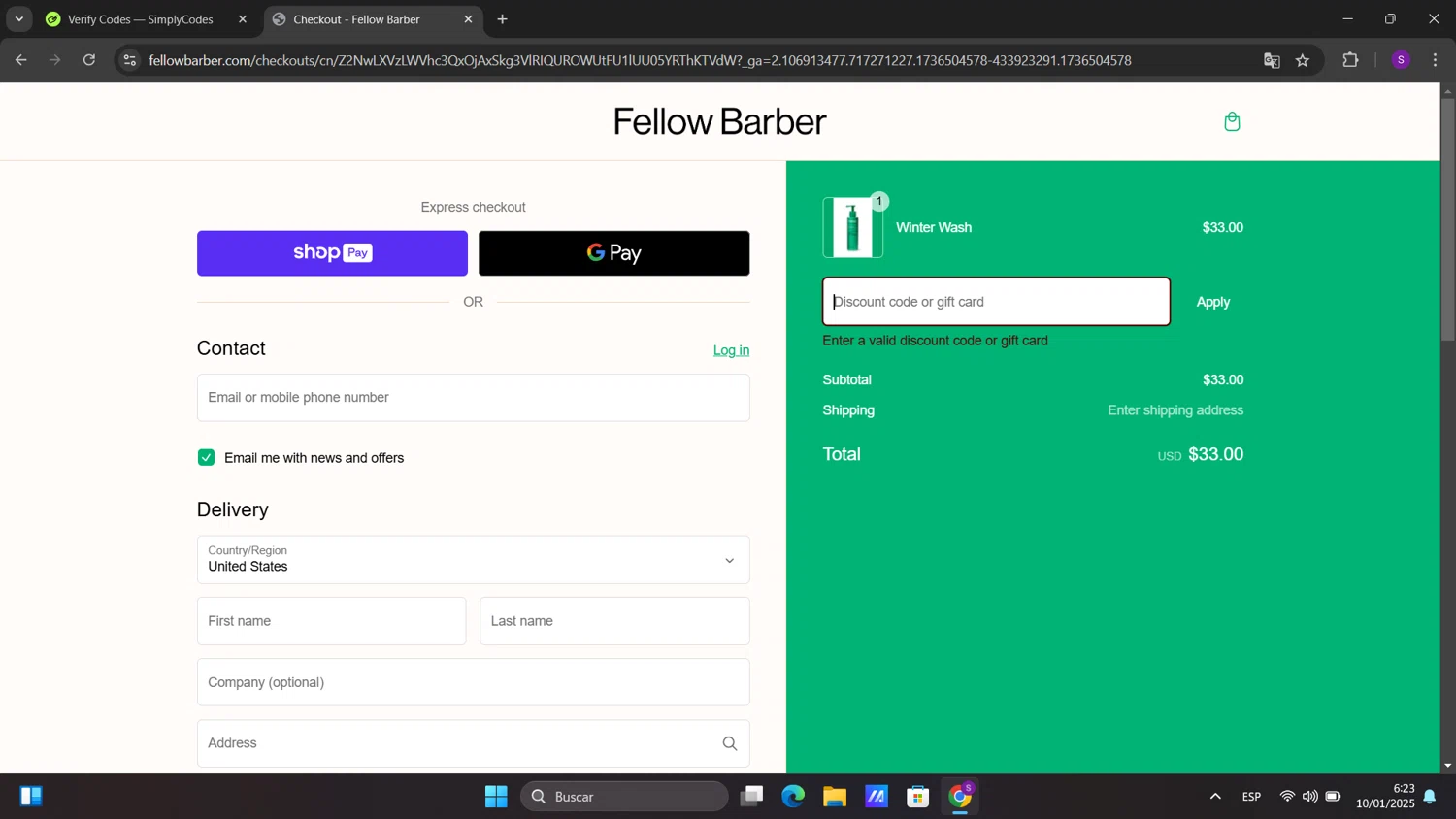Click the Email or mobile phone number field

(474, 398)
